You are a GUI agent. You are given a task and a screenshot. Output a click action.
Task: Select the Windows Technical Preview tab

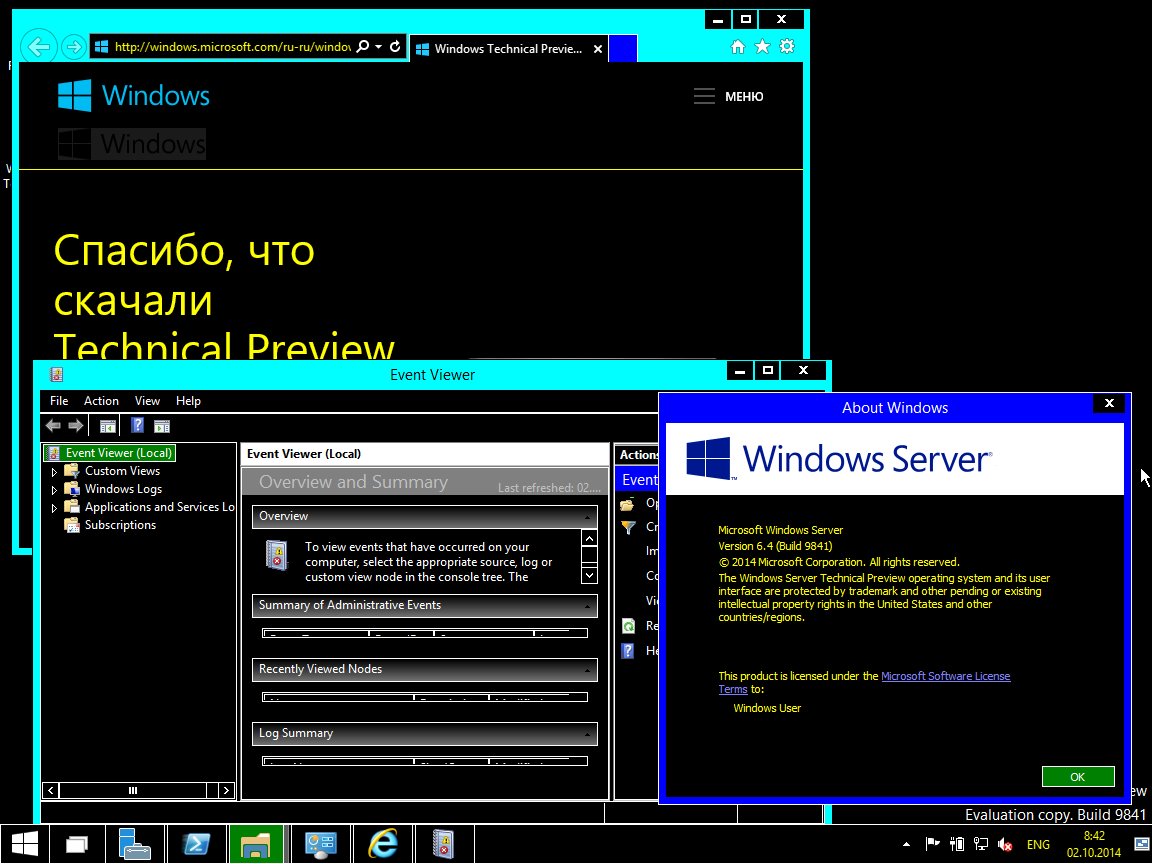point(507,48)
